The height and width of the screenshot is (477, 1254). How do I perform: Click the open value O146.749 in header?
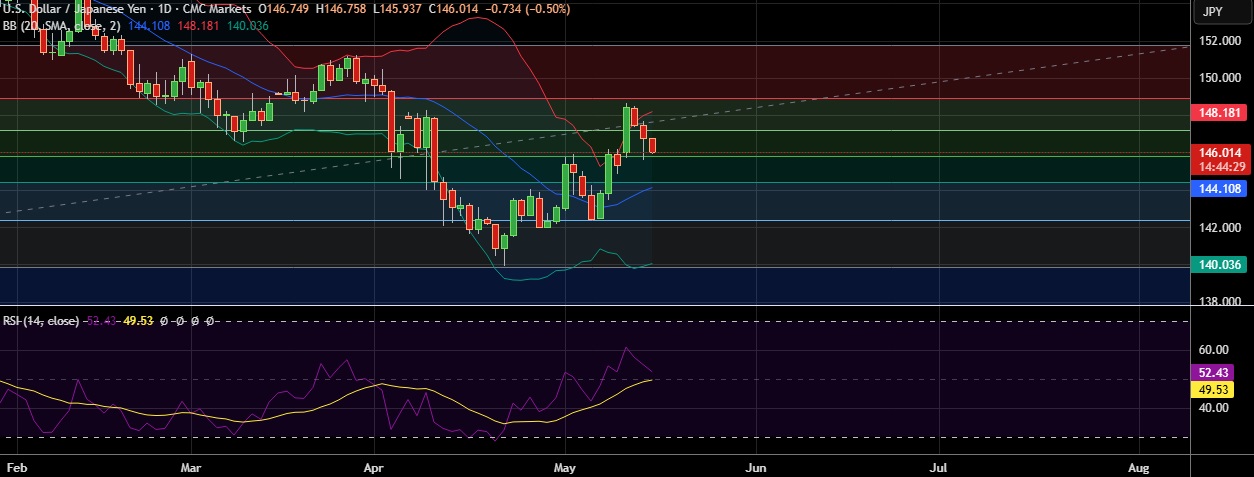[x=285, y=7]
